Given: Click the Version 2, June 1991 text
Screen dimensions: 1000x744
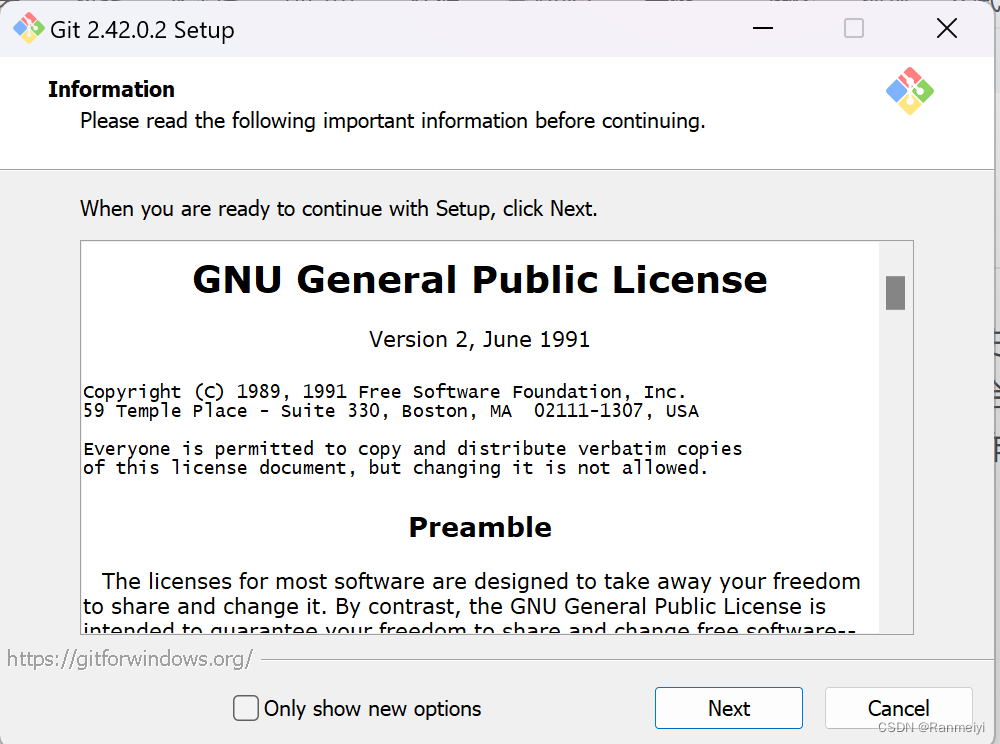Looking at the screenshot, I should click(480, 339).
